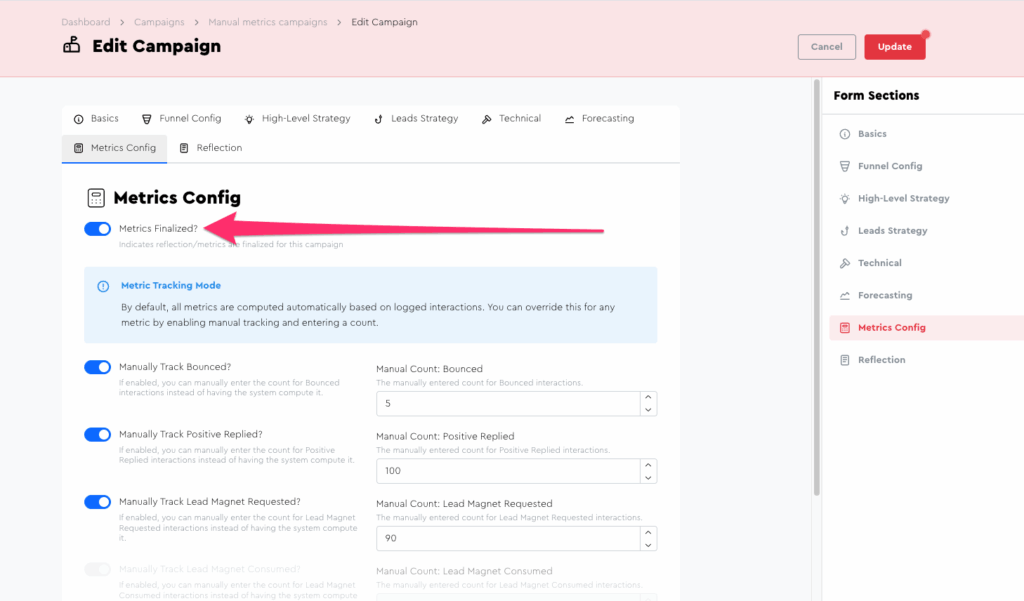Image resolution: width=1024 pixels, height=601 pixels.
Task: Click the Funnel Config icon in sidebar
Action: click(845, 166)
